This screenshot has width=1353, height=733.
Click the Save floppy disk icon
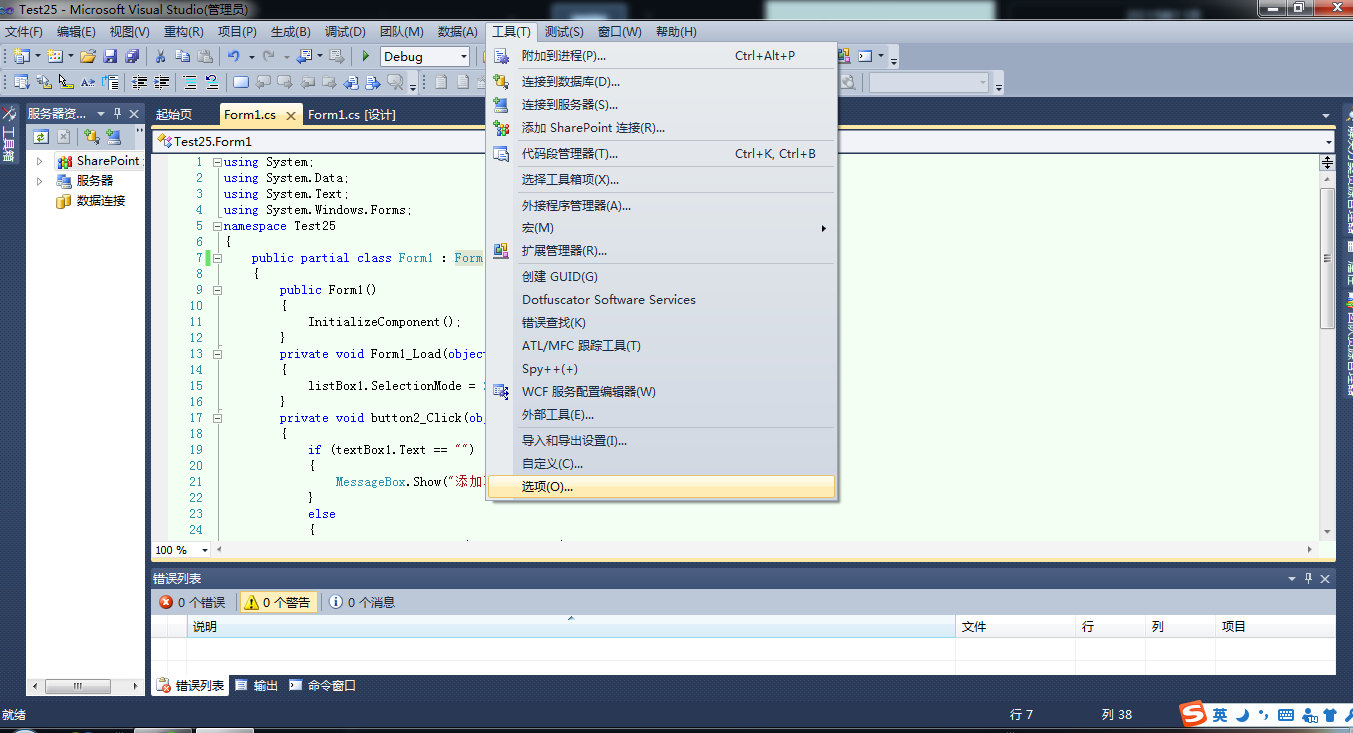[x=110, y=57]
